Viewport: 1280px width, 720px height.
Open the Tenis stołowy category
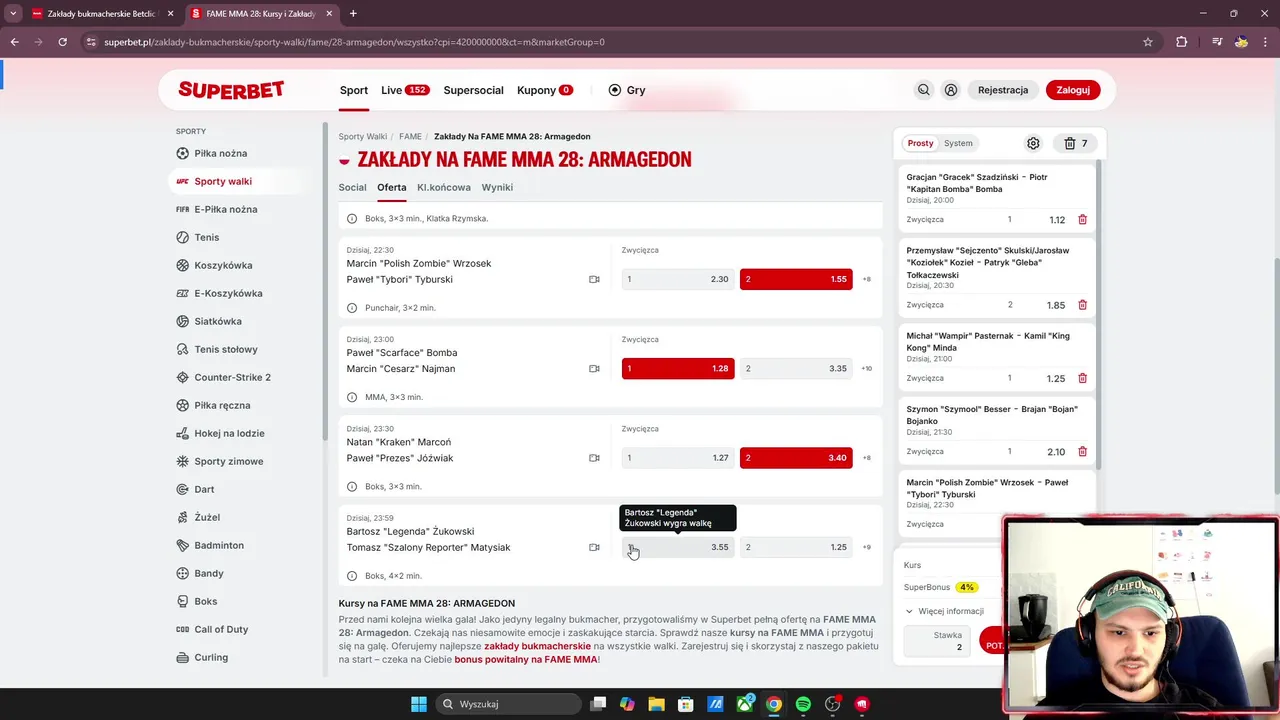pos(217,349)
